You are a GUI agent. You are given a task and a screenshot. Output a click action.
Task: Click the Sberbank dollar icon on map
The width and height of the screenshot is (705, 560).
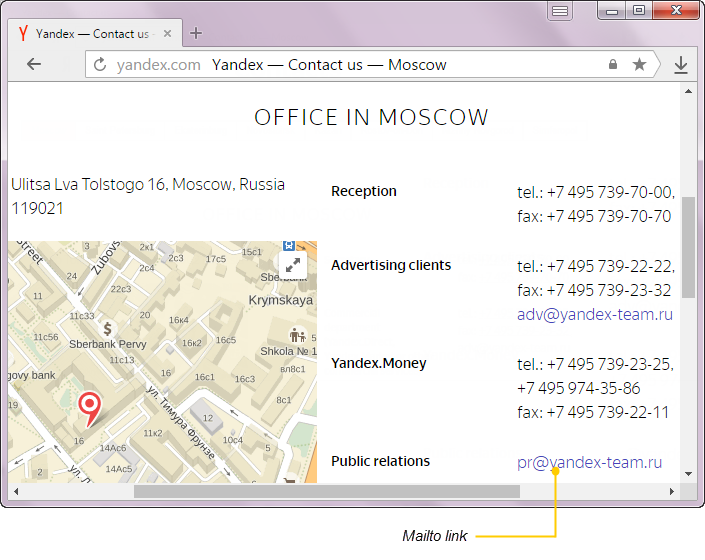(107, 329)
